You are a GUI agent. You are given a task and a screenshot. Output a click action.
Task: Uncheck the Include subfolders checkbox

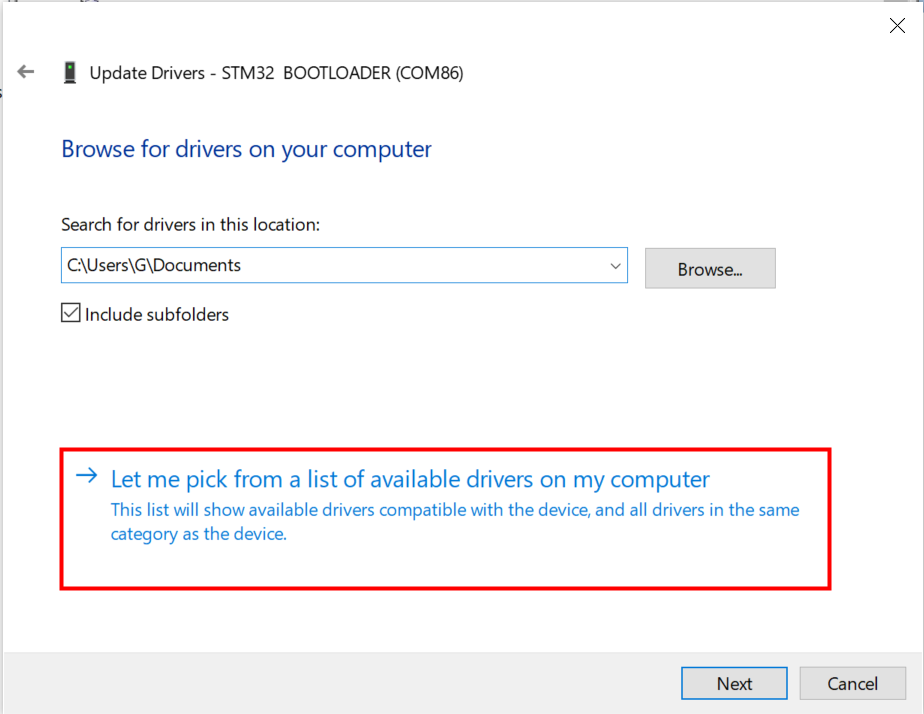point(71,313)
